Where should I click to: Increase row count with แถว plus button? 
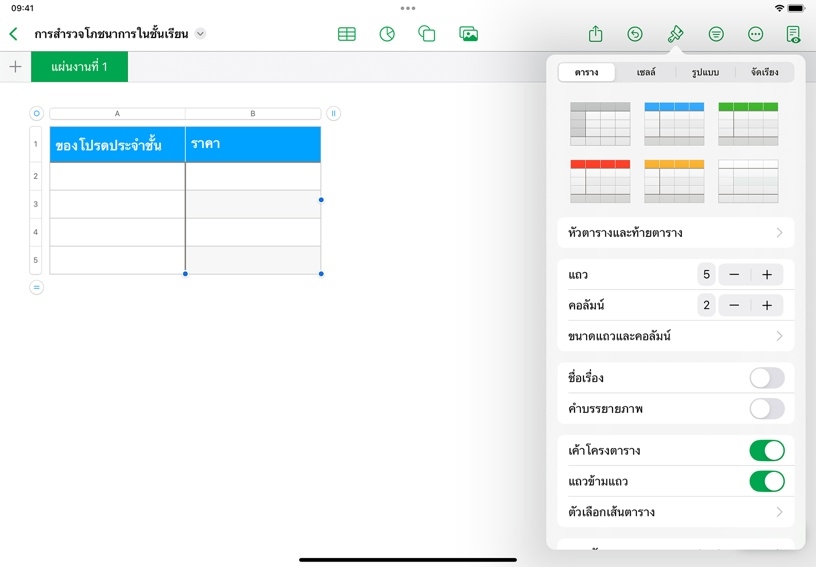click(767, 275)
